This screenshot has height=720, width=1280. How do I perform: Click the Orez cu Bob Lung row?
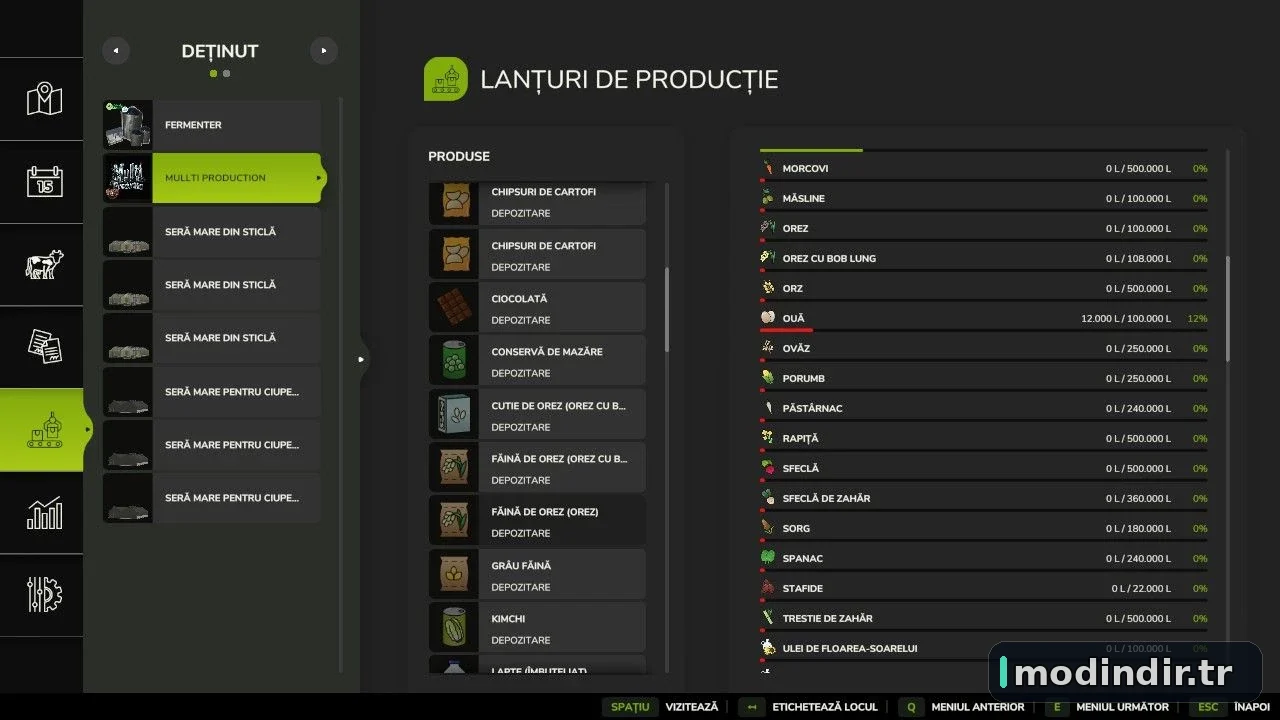983,258
